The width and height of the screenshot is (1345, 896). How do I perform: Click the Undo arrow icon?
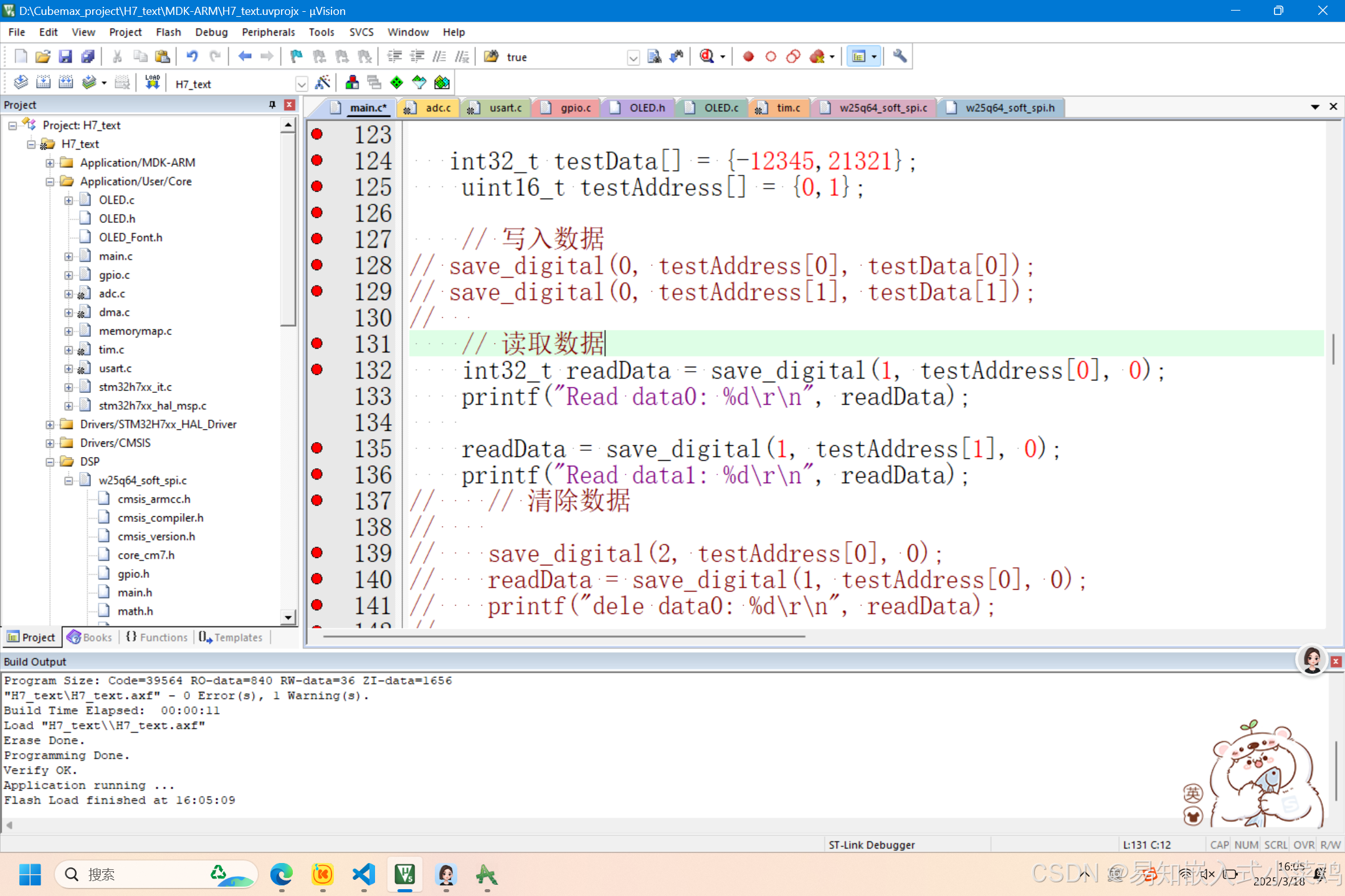click(192, 57)
